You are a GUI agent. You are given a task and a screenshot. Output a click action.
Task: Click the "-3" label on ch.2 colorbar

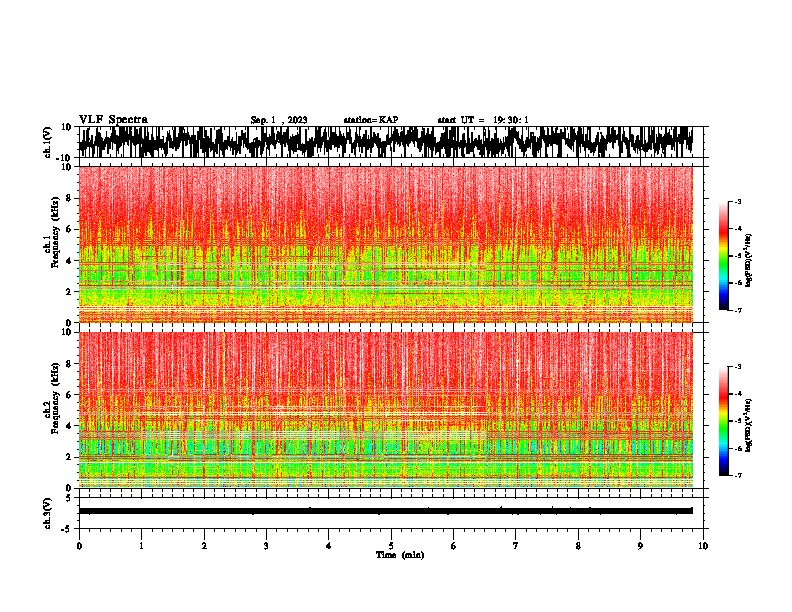[x=737, y=367]
